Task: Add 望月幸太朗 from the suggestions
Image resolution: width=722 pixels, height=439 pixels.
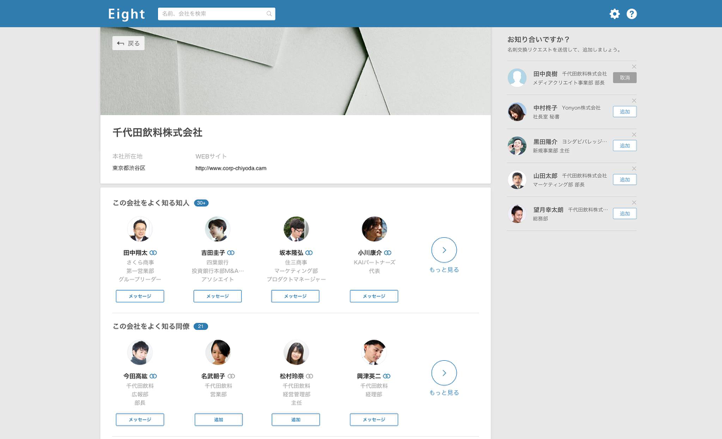Action: [x=625, y=214]
